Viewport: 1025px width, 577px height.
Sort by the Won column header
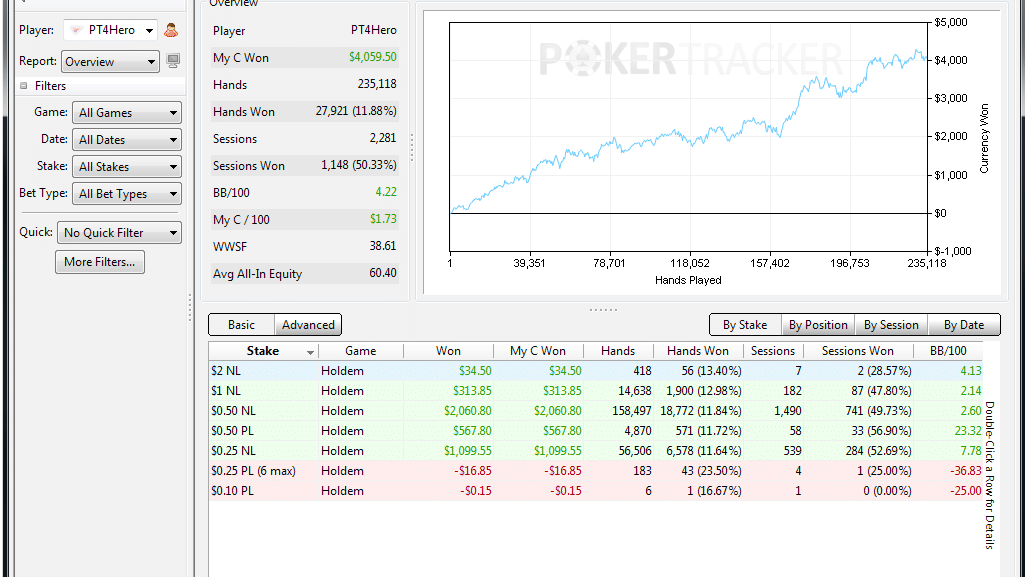pyautogui.click(x=448, y=351)
